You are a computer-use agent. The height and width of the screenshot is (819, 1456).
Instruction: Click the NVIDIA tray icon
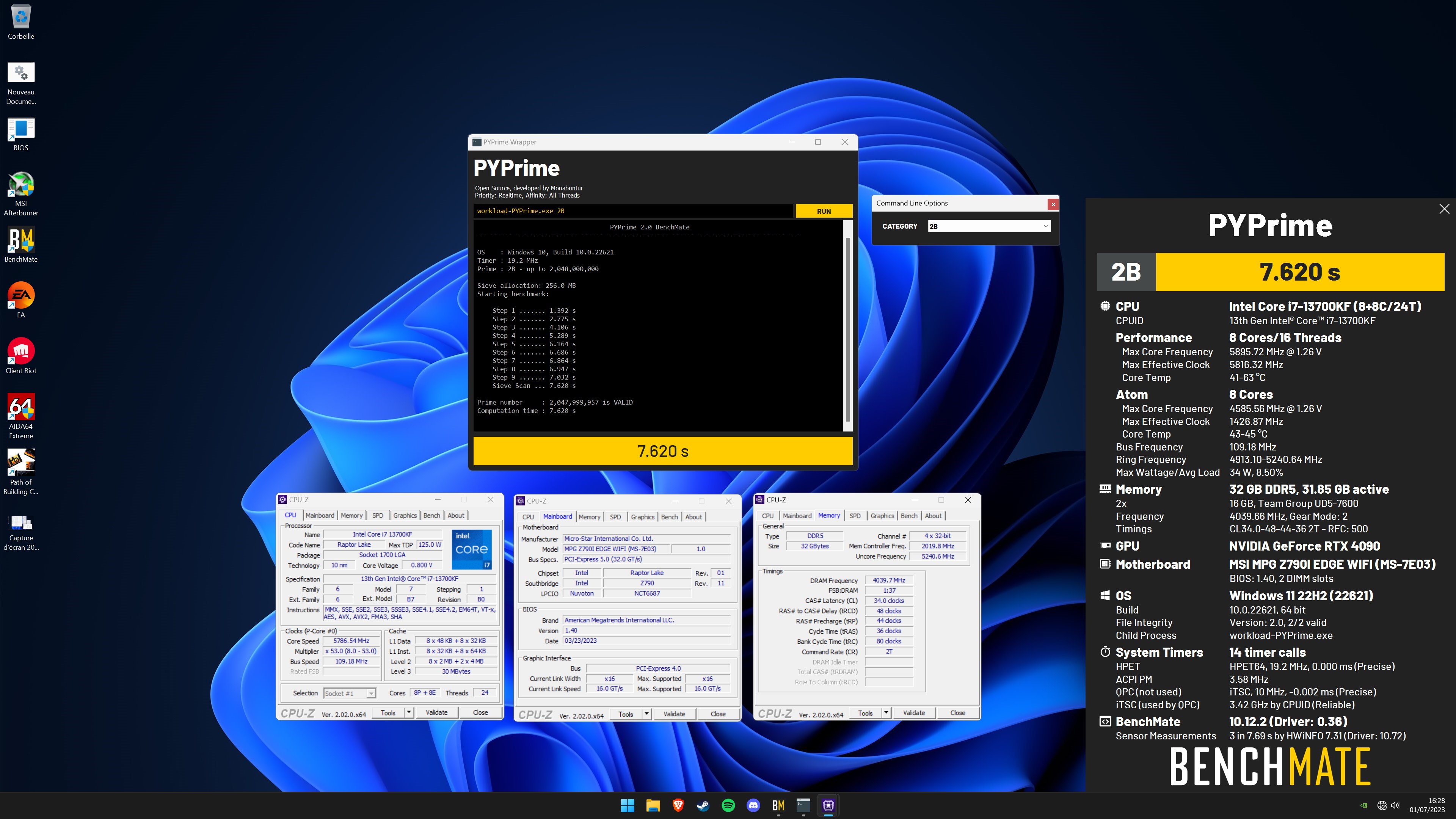[1364, 805]
